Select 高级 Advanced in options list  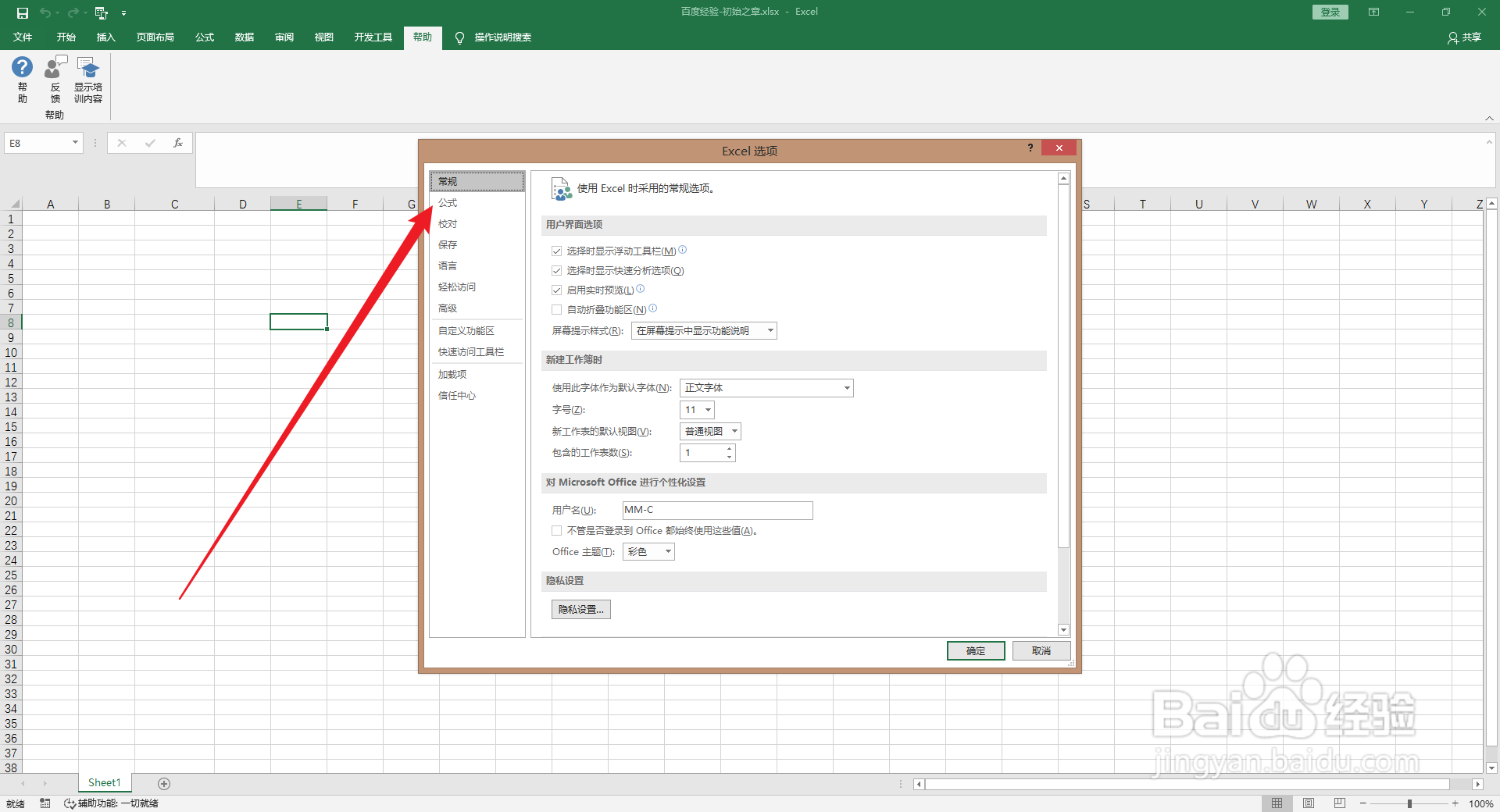477,308
